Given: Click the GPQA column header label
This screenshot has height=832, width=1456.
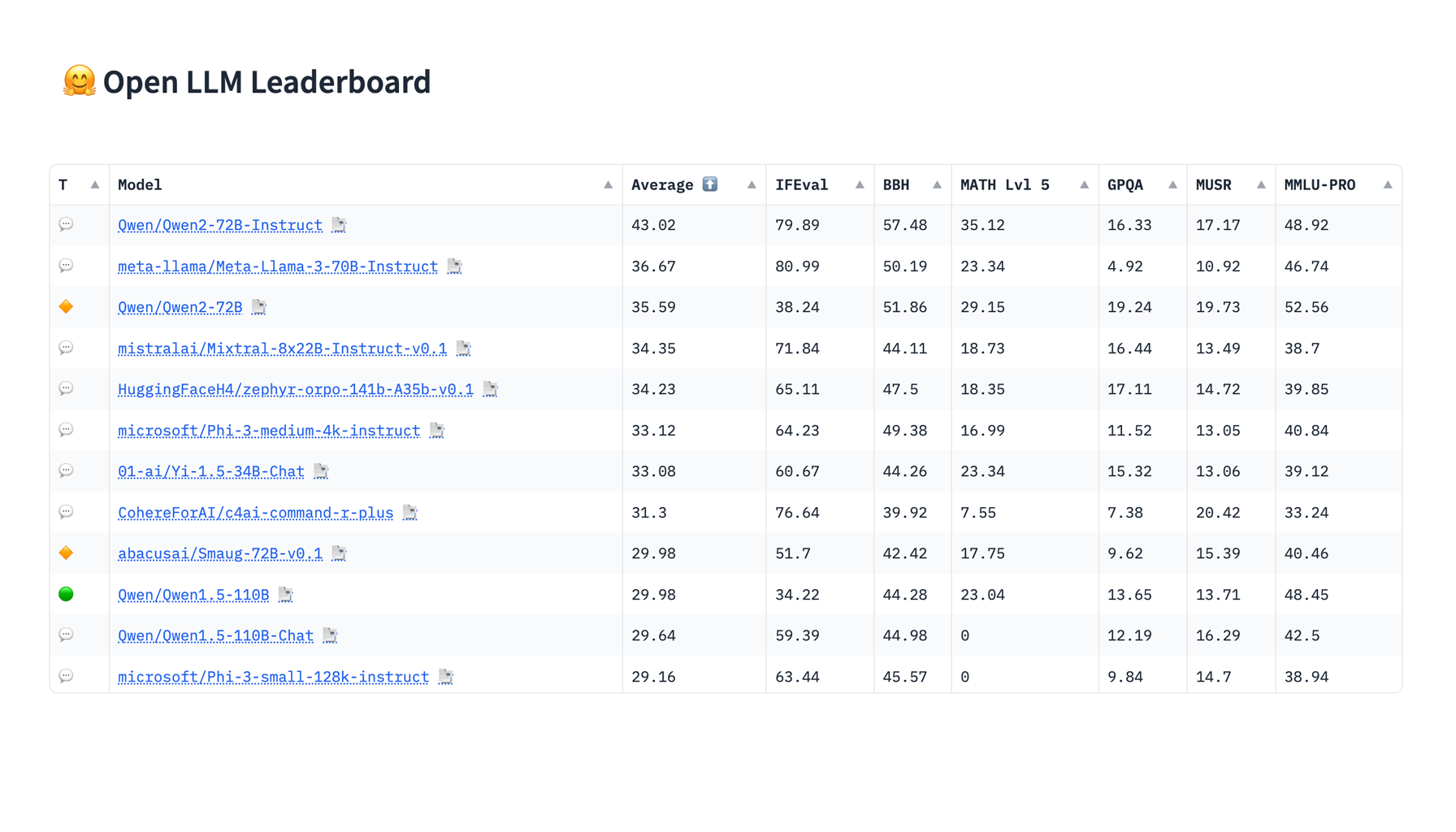Looking at the screenshot, I should tap(1125, 184).
